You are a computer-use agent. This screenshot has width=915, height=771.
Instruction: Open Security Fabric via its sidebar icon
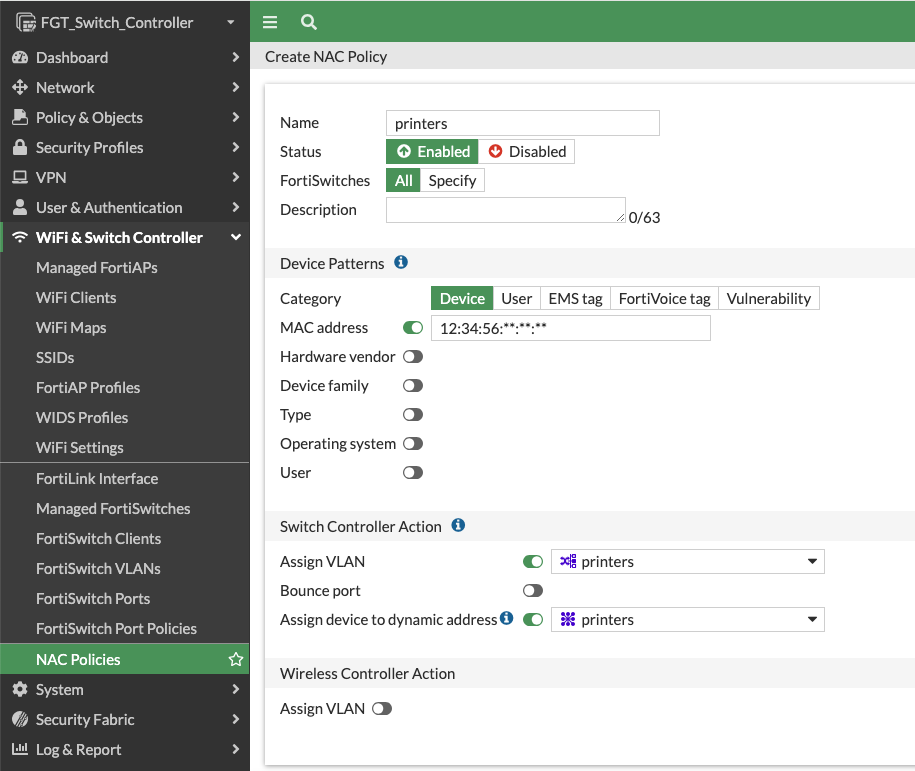point(22,719)
